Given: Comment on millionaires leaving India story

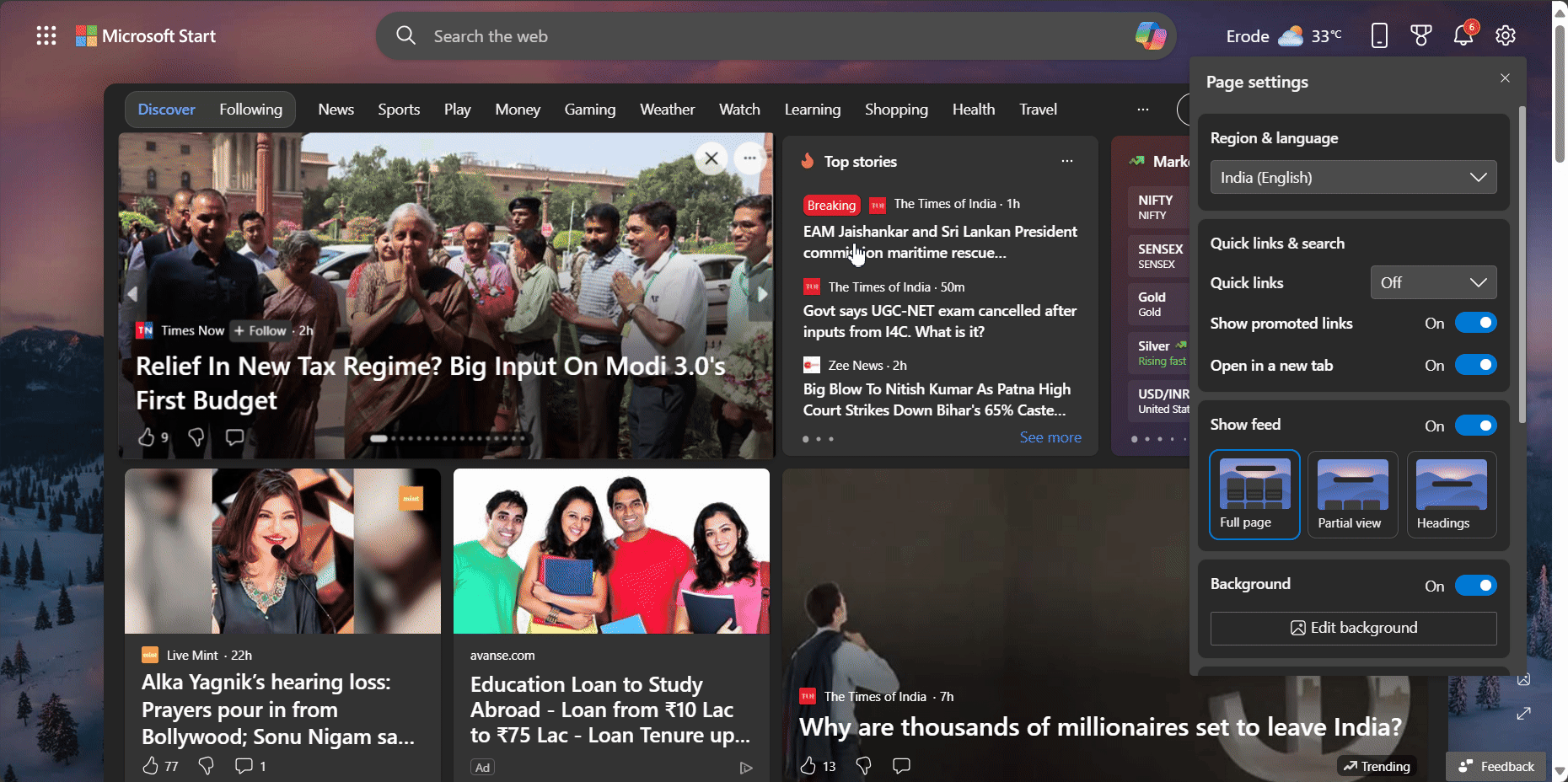Looking at the screenshot, I should [x=901, y=765].
